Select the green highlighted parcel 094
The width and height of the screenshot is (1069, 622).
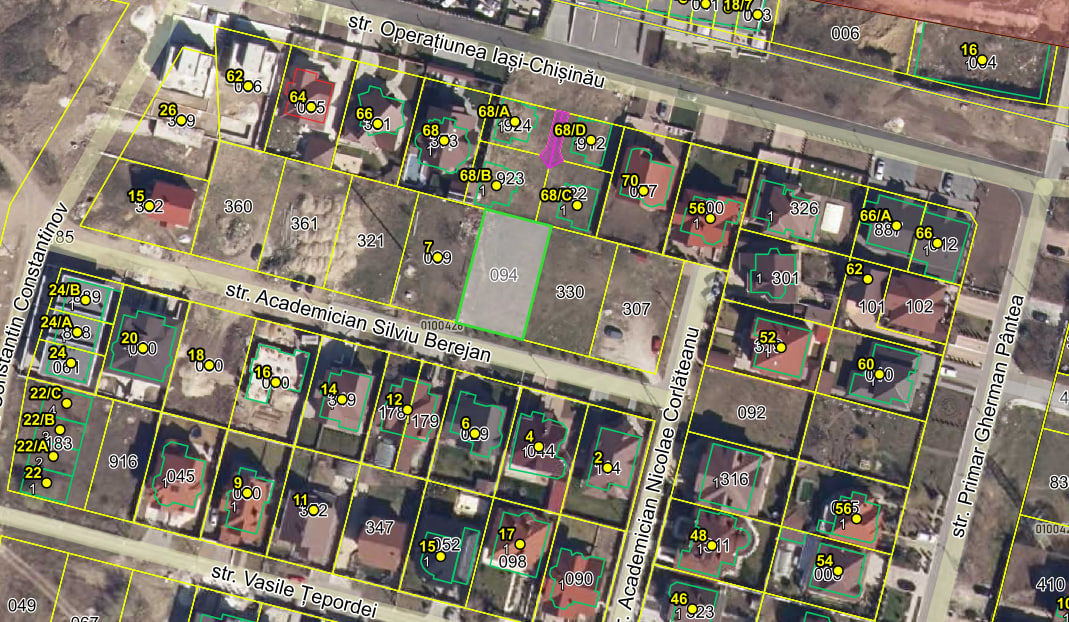504,275
